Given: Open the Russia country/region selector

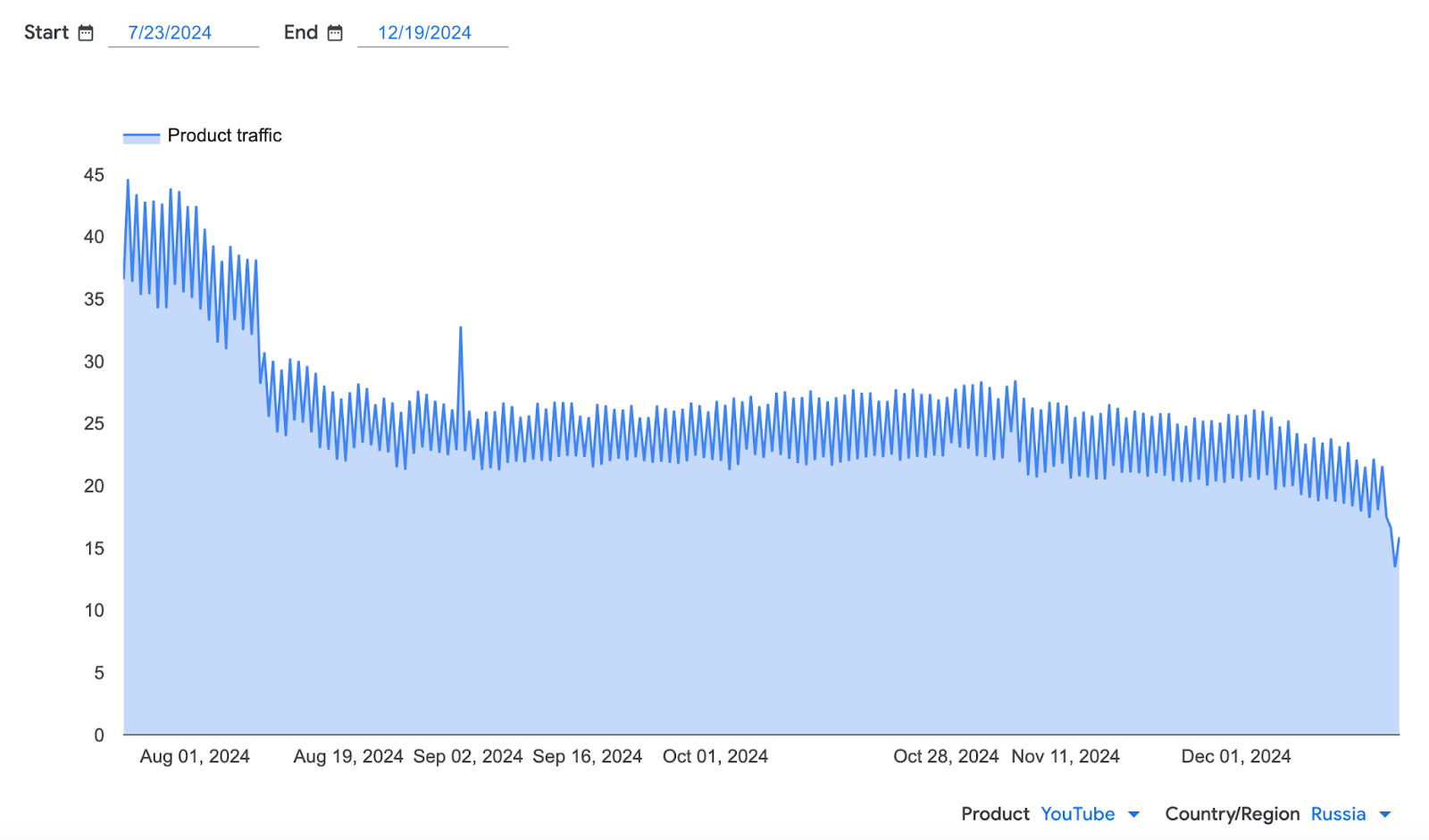Looking at the screenshot, I should click(x=1338, y=814).
